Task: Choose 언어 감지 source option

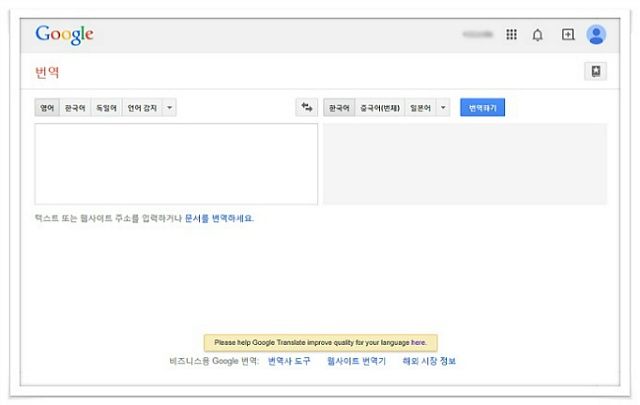Action: point(142,108)
